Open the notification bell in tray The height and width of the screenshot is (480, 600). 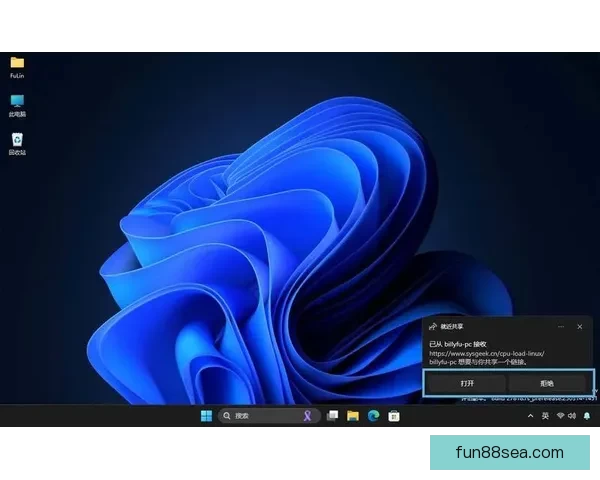click(x=587, y=416)
